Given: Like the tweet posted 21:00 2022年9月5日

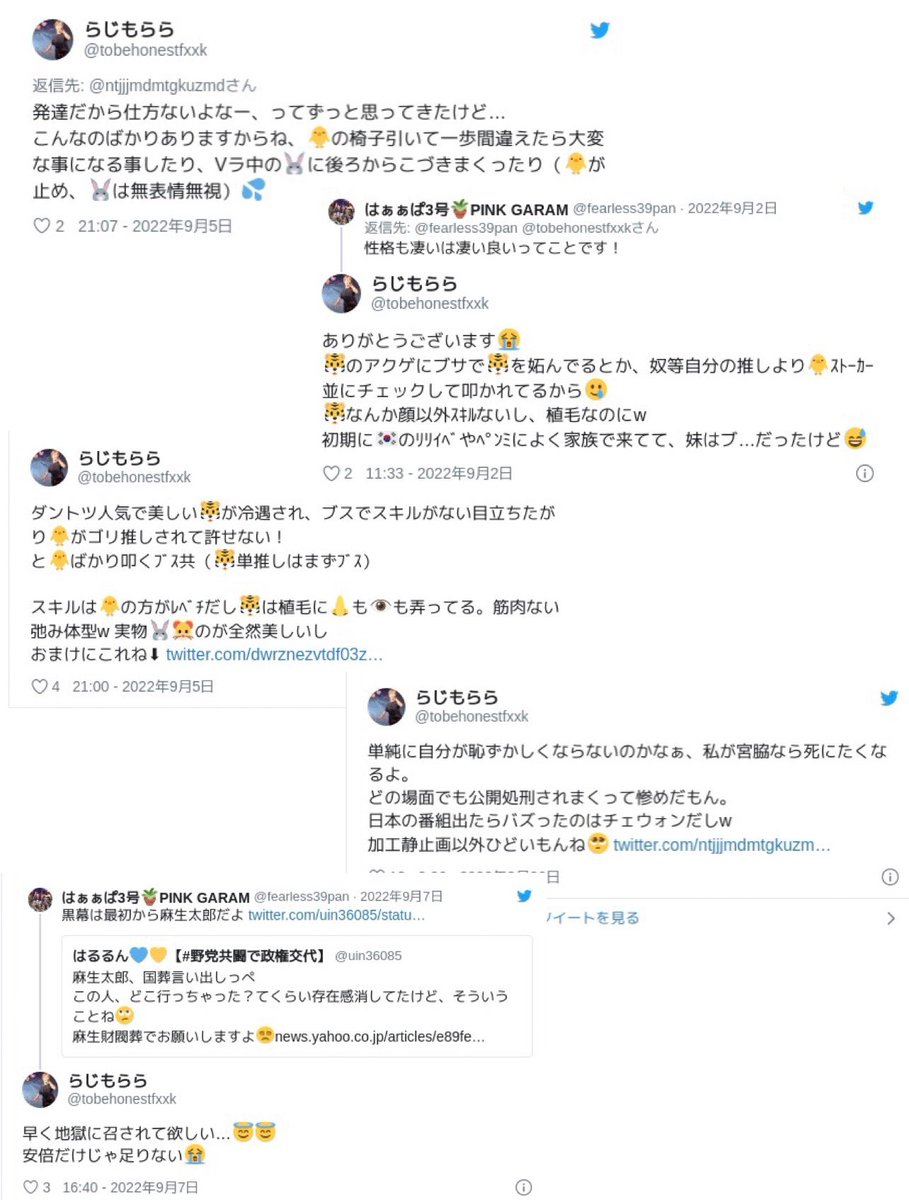Looking at the screenshot, I should 41,686.
